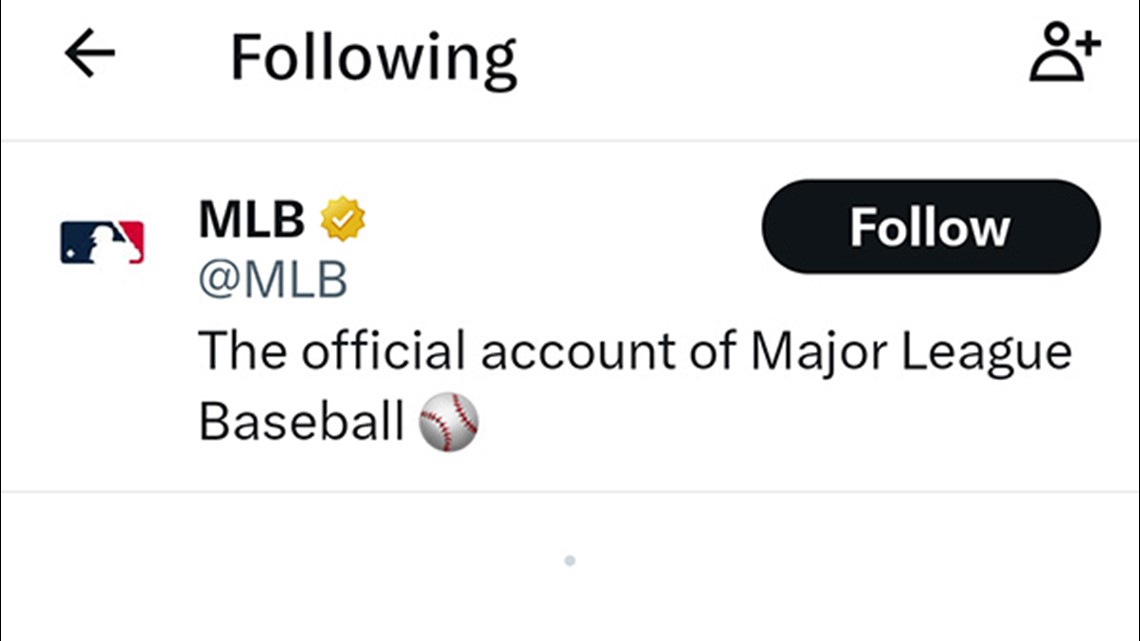Tap the add-person icon in the header
Screen dimensions: 1140x641
[x=1065, y=56]
